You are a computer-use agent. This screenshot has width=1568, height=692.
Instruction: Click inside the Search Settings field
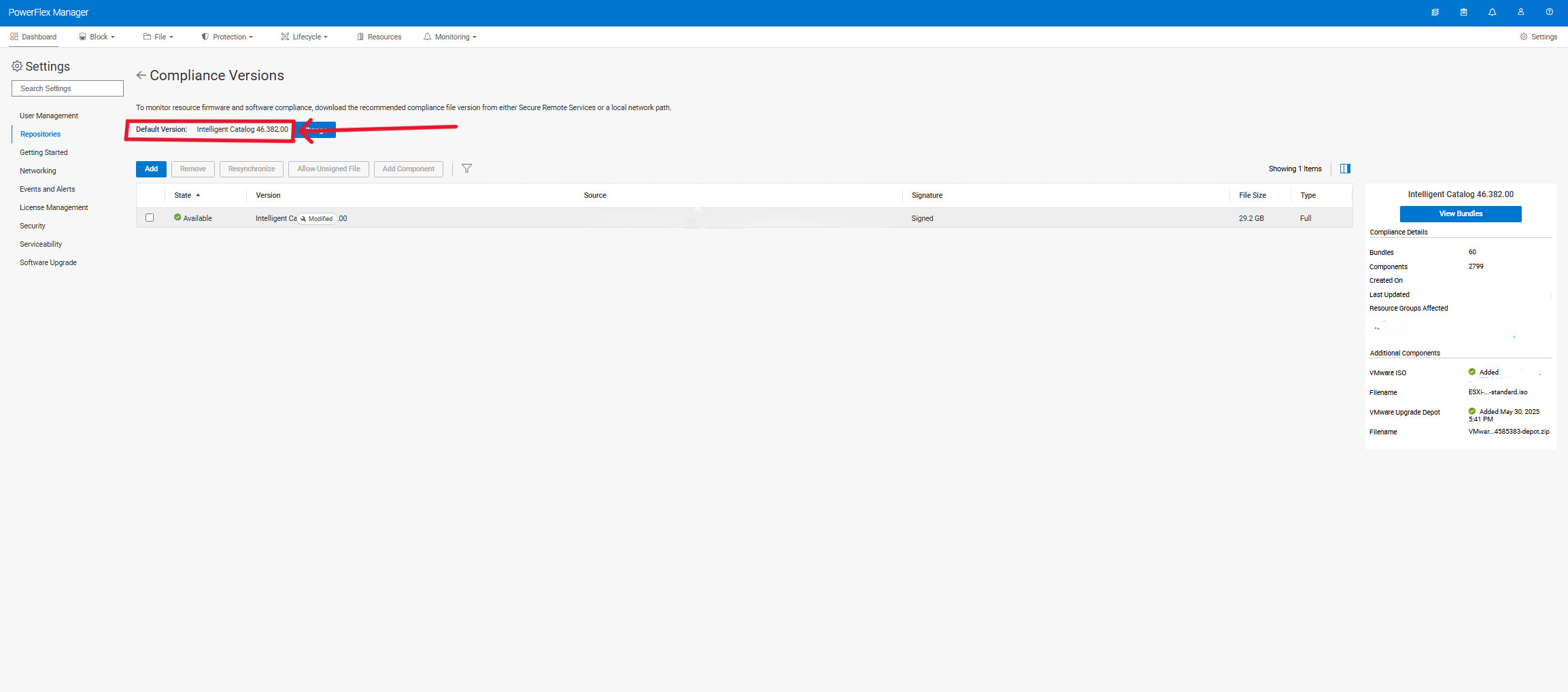click(x=67, y=88)
